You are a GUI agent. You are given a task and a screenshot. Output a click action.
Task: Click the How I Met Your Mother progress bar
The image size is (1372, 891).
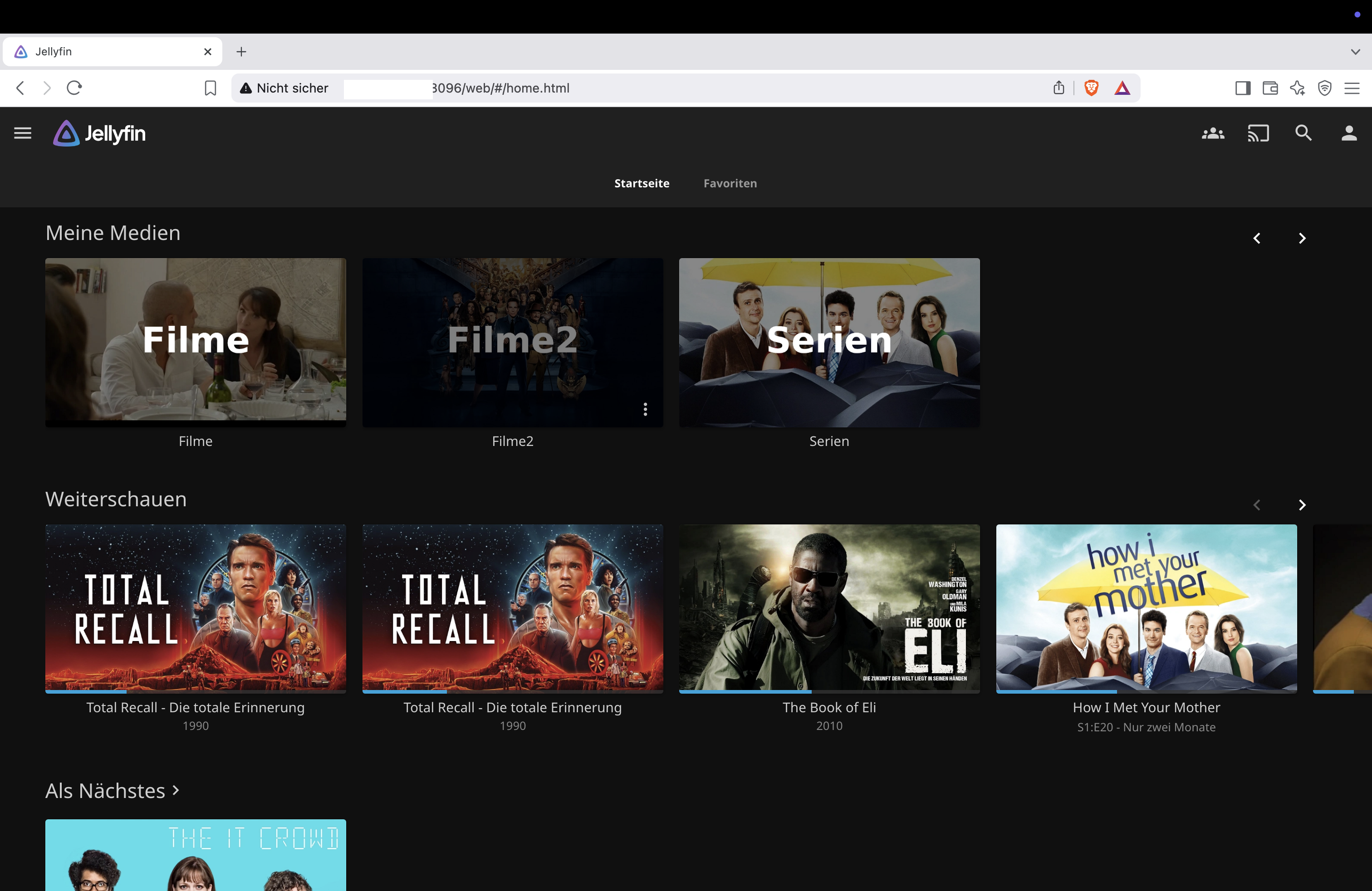[x=1146, y=691]
